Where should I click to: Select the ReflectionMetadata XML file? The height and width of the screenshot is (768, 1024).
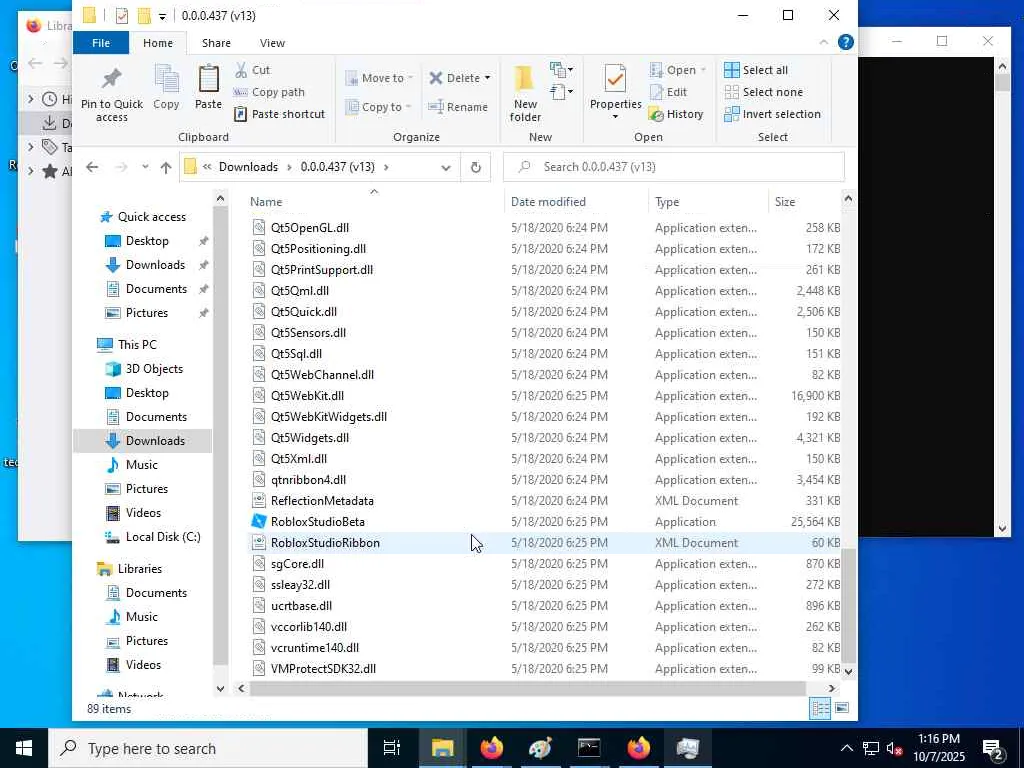coord(322,501)
